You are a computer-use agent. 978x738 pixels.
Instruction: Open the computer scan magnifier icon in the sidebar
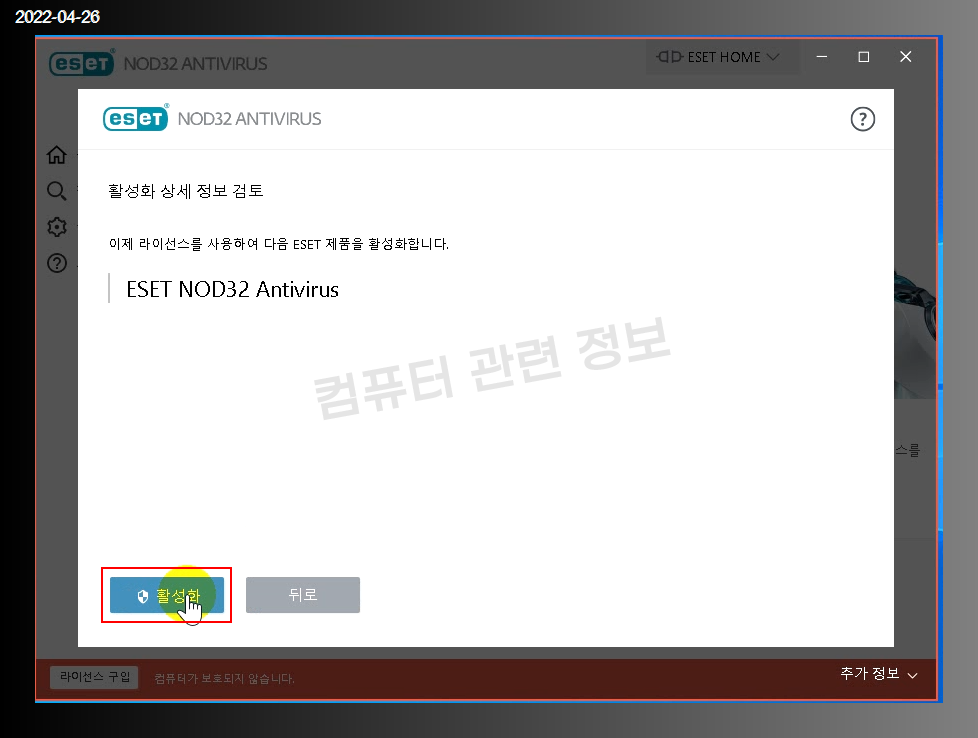[x=57, y=191]
